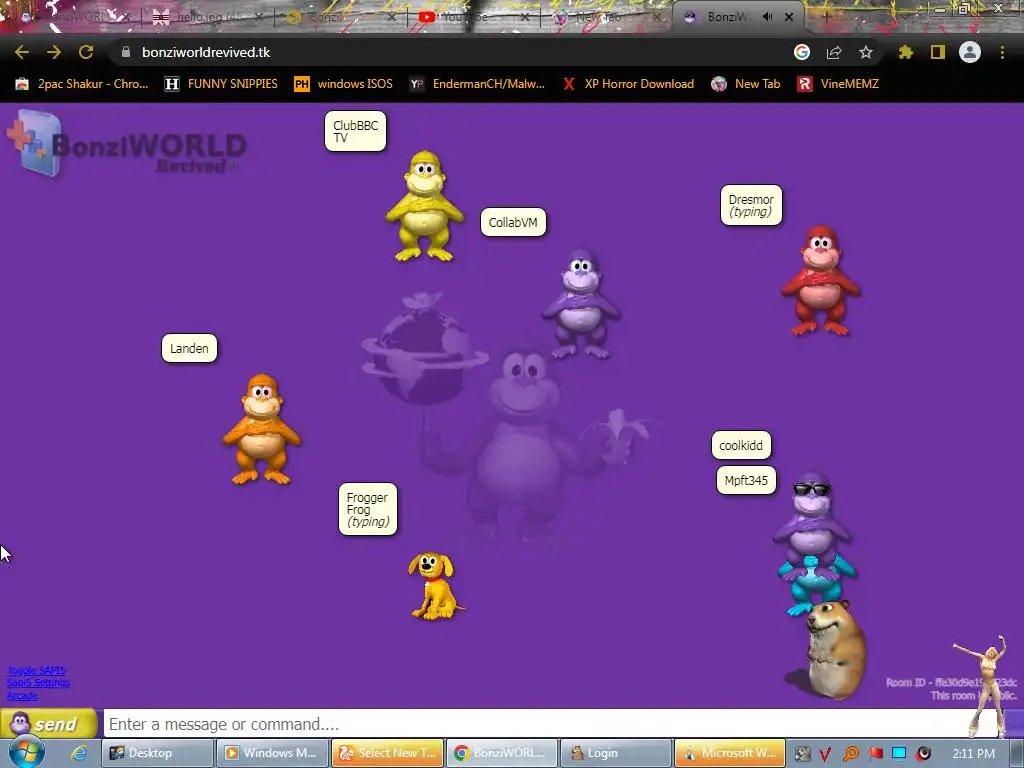Screen dimensions: 1024x768
Task: Open the Google icon in the address bar
Action: tap(802, 52)
